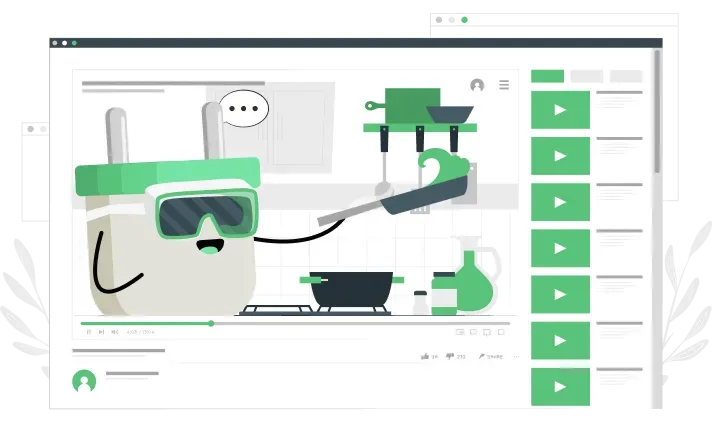Click the green progress knob on the seek bar
This screenshot has height=436, width=712.
[x=211, y=323]
